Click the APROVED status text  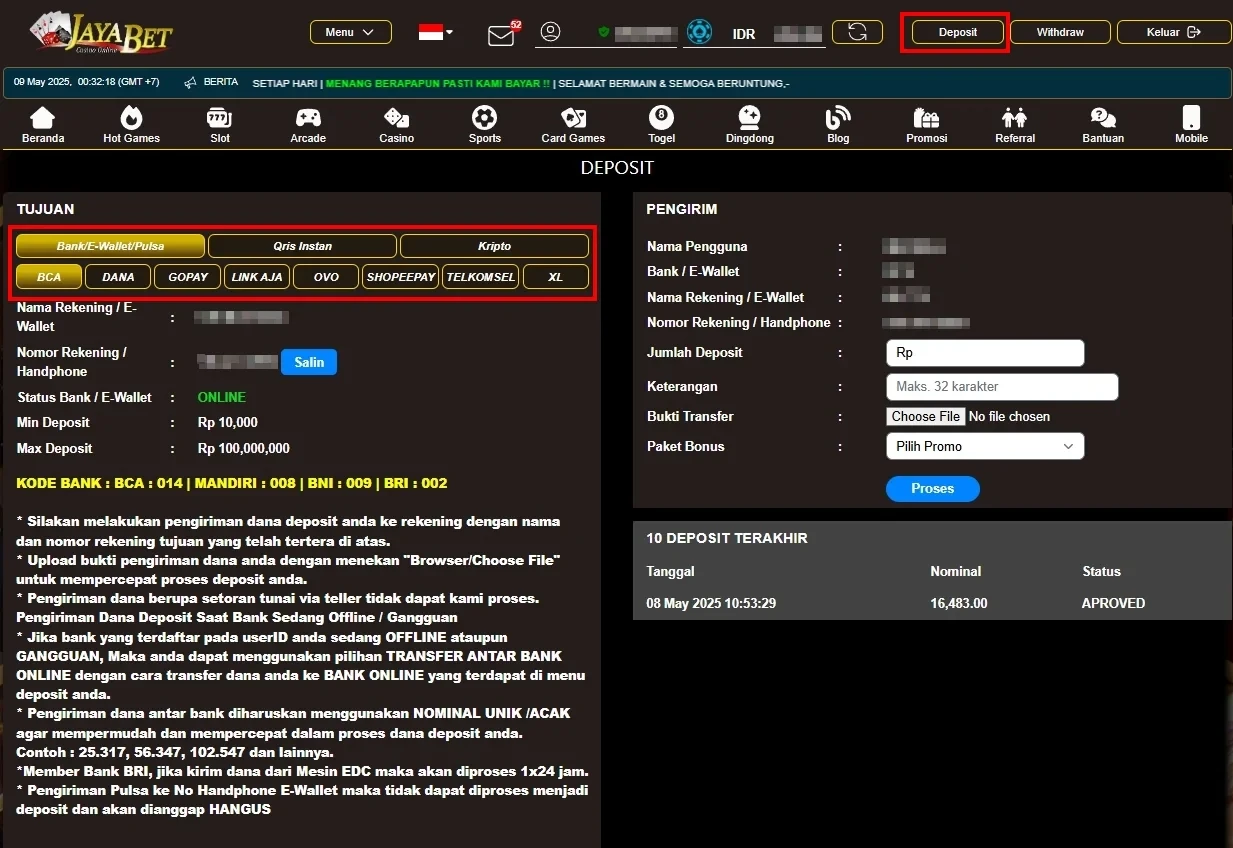[1113, 603]
